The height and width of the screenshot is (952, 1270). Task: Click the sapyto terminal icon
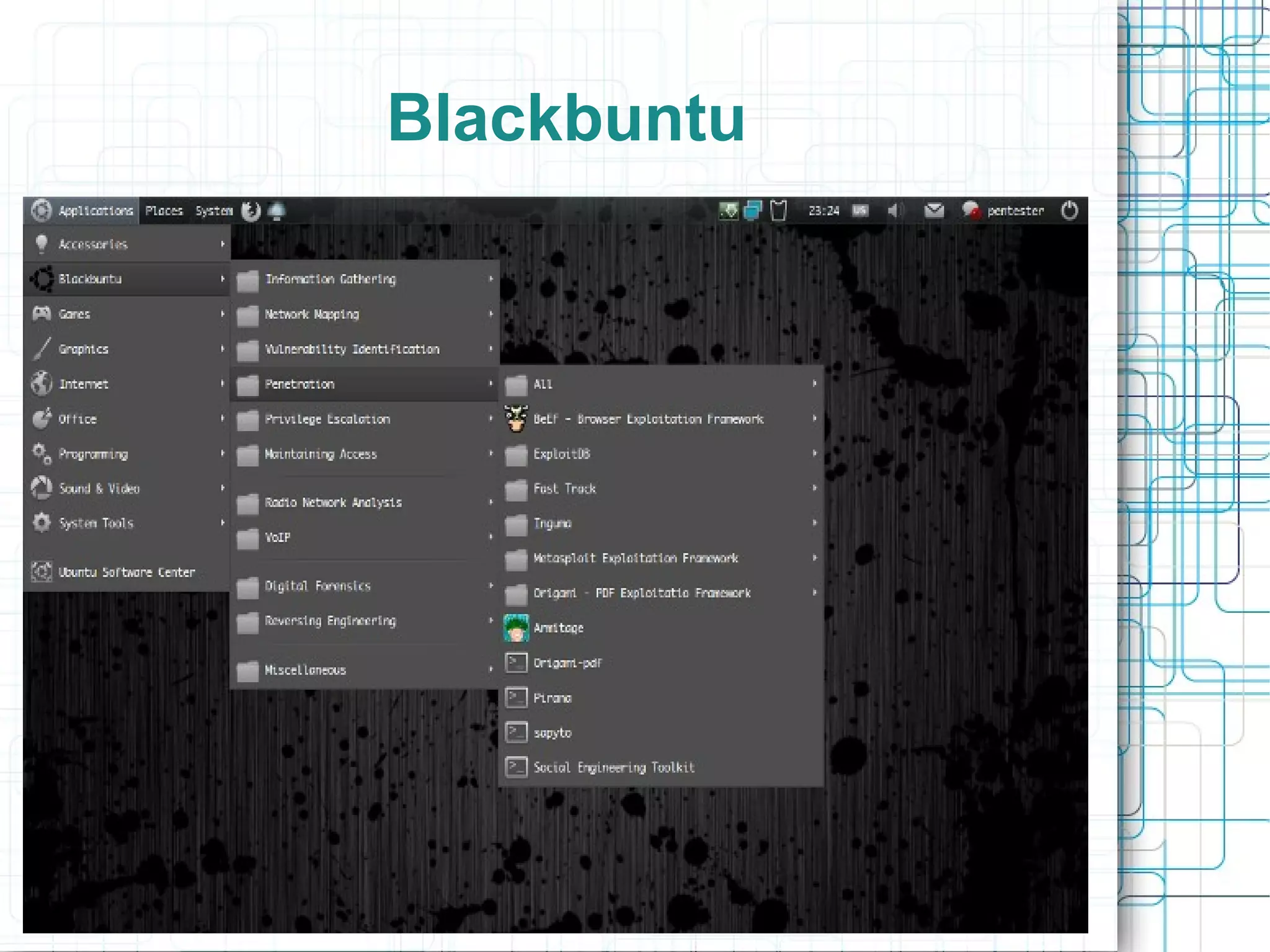(x=516, y=732)
